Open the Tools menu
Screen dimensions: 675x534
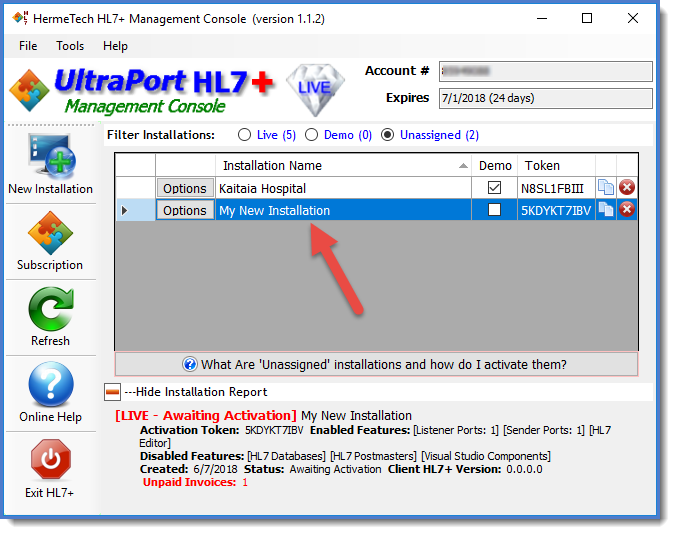[x=70, y=46]
